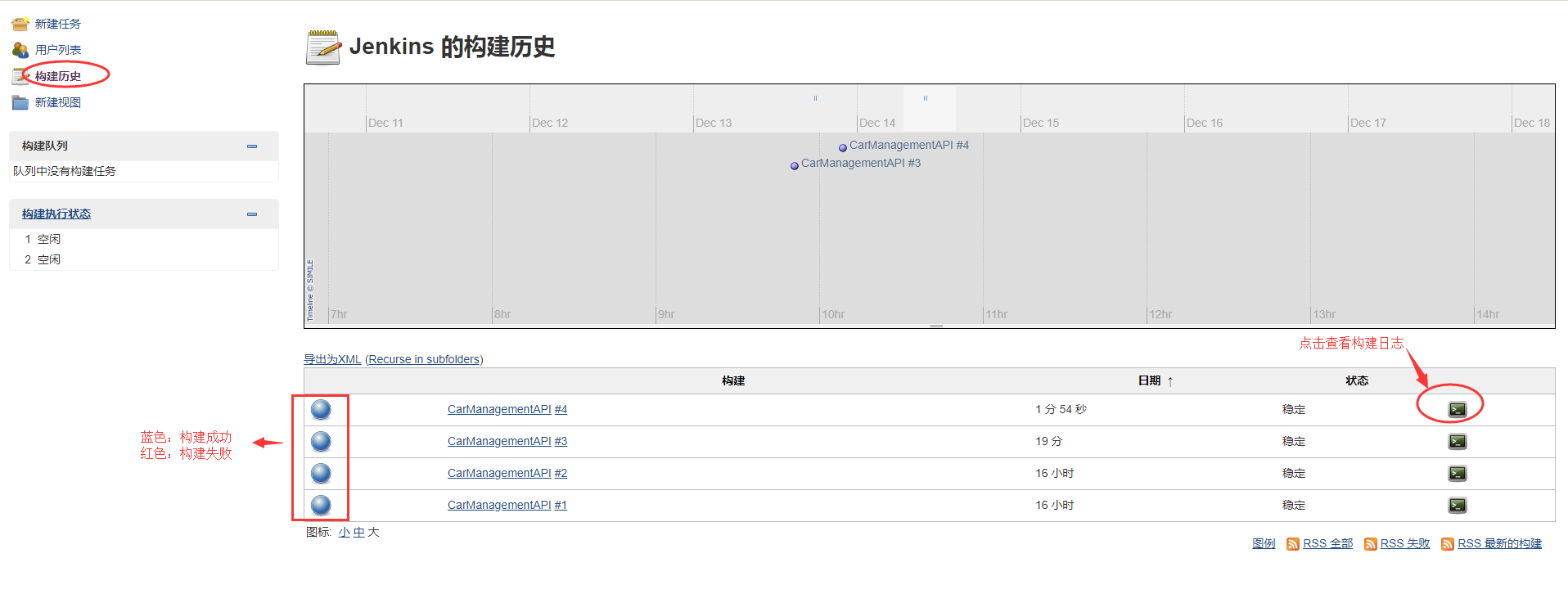Click 稳定 status in CarManagementAPI #1 row
1568x594 pixels.
pyautogui.click(x=1294, y=505)
